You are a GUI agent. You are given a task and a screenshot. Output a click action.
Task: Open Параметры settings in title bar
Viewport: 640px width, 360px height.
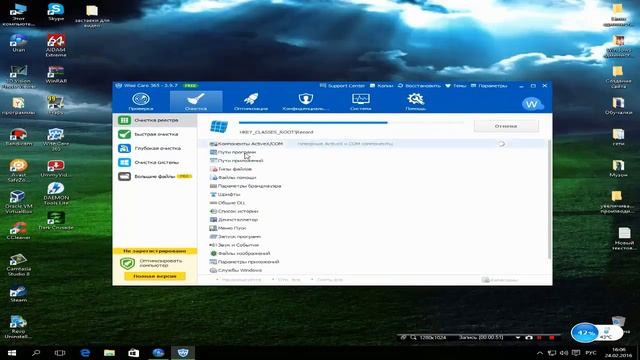(489, 86)
